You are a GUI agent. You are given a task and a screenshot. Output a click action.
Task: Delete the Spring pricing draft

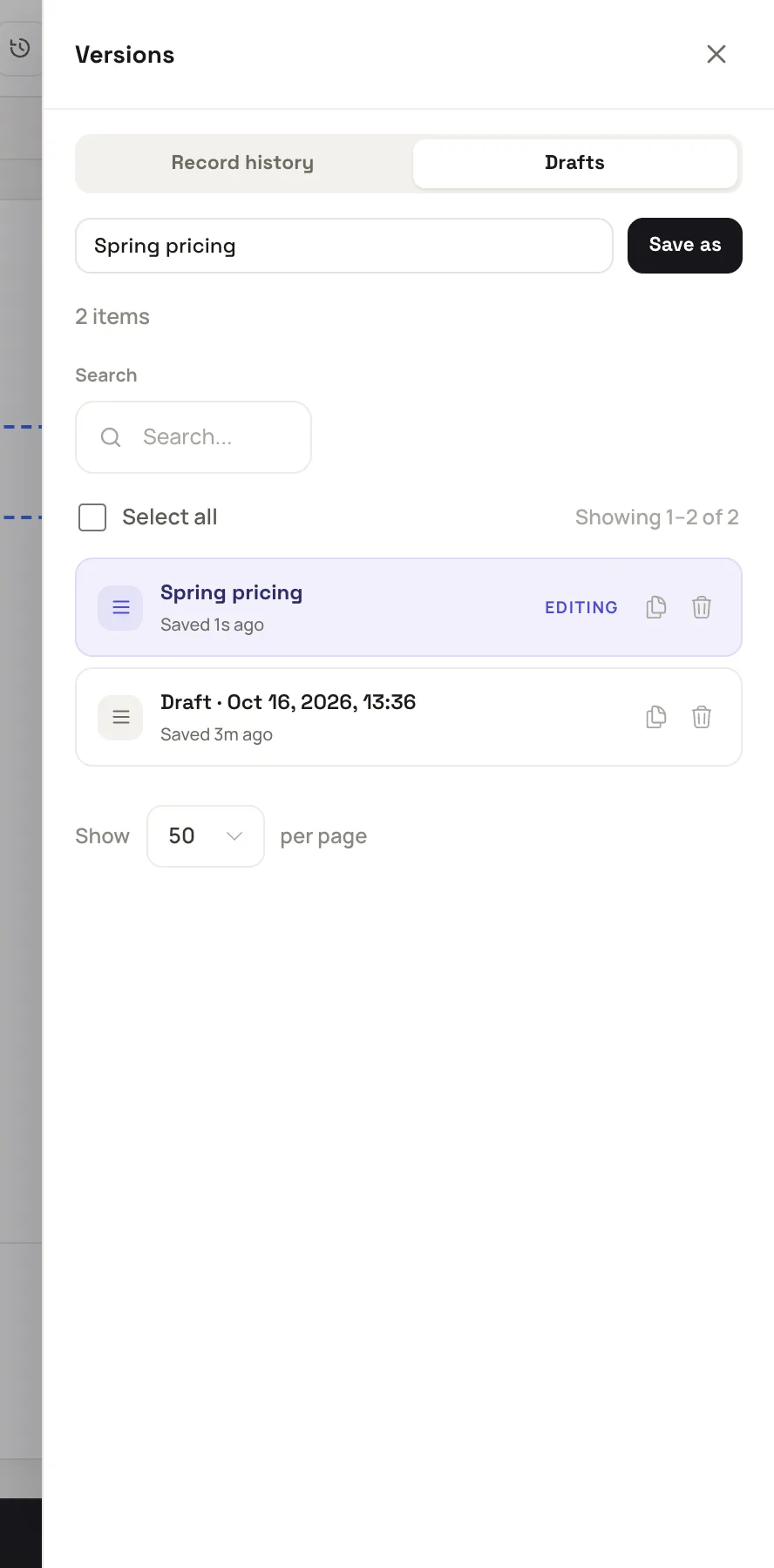pos(702,607)
